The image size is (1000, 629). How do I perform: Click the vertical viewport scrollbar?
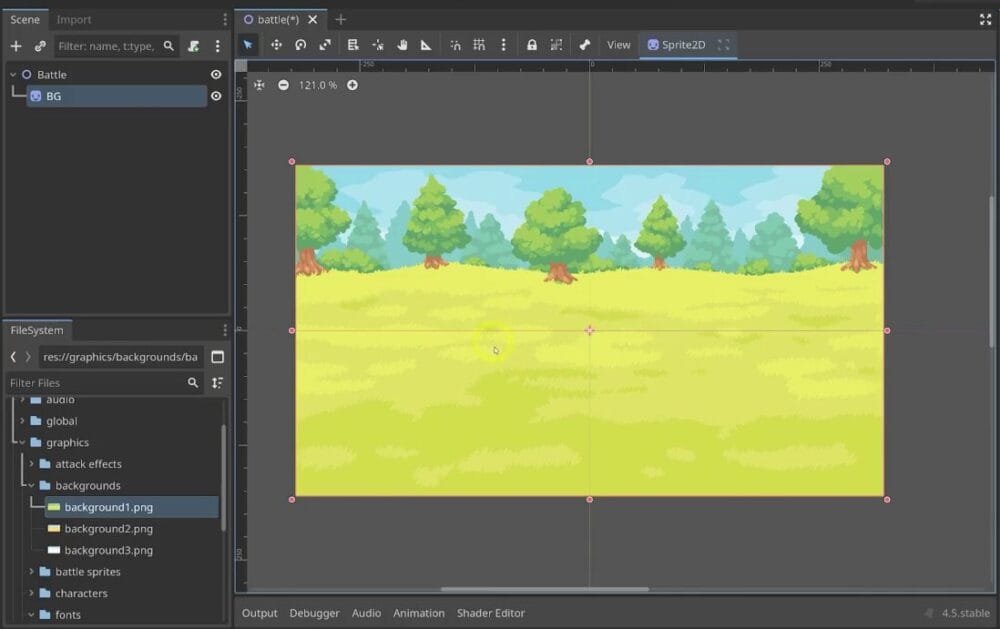(x=991, y=272)
